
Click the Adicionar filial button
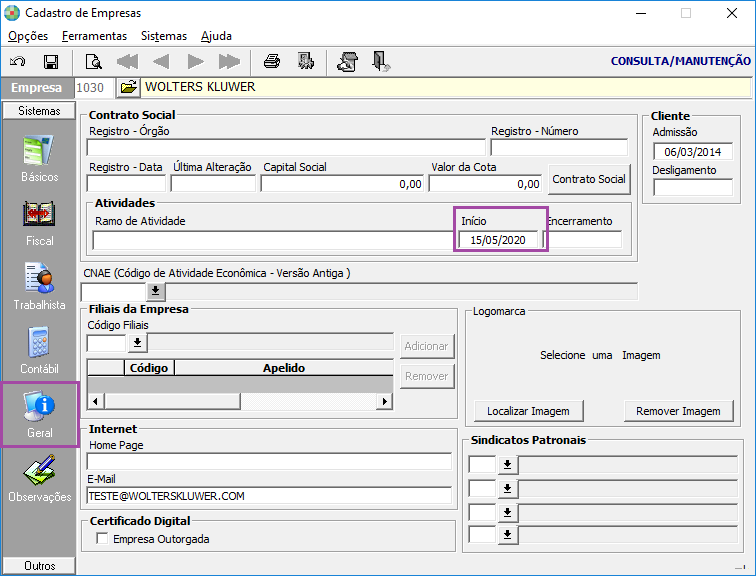pyautogui.click(x=427, y=346)
